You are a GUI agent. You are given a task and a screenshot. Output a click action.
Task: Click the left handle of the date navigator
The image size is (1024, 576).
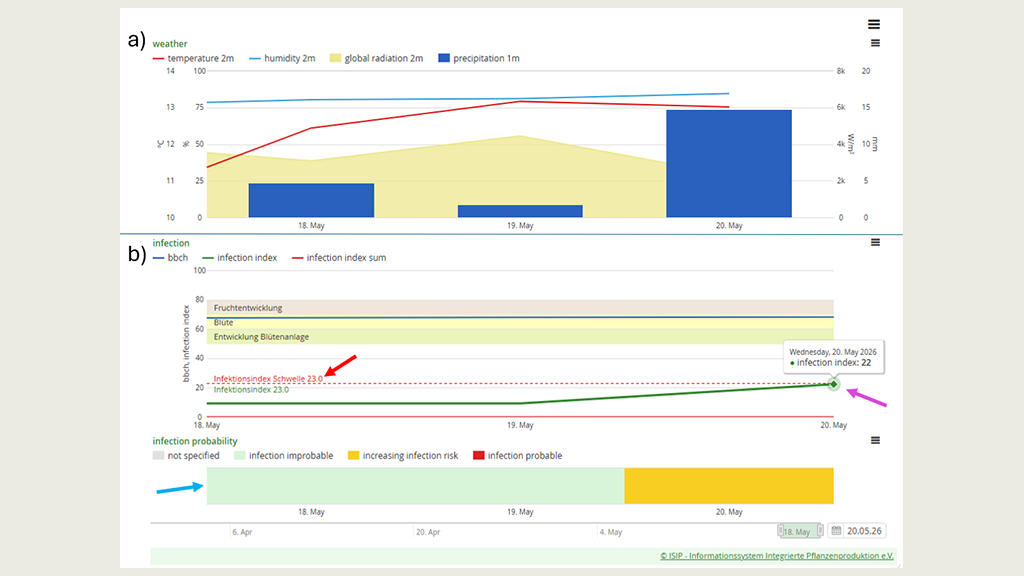click(x=780, y=530)
